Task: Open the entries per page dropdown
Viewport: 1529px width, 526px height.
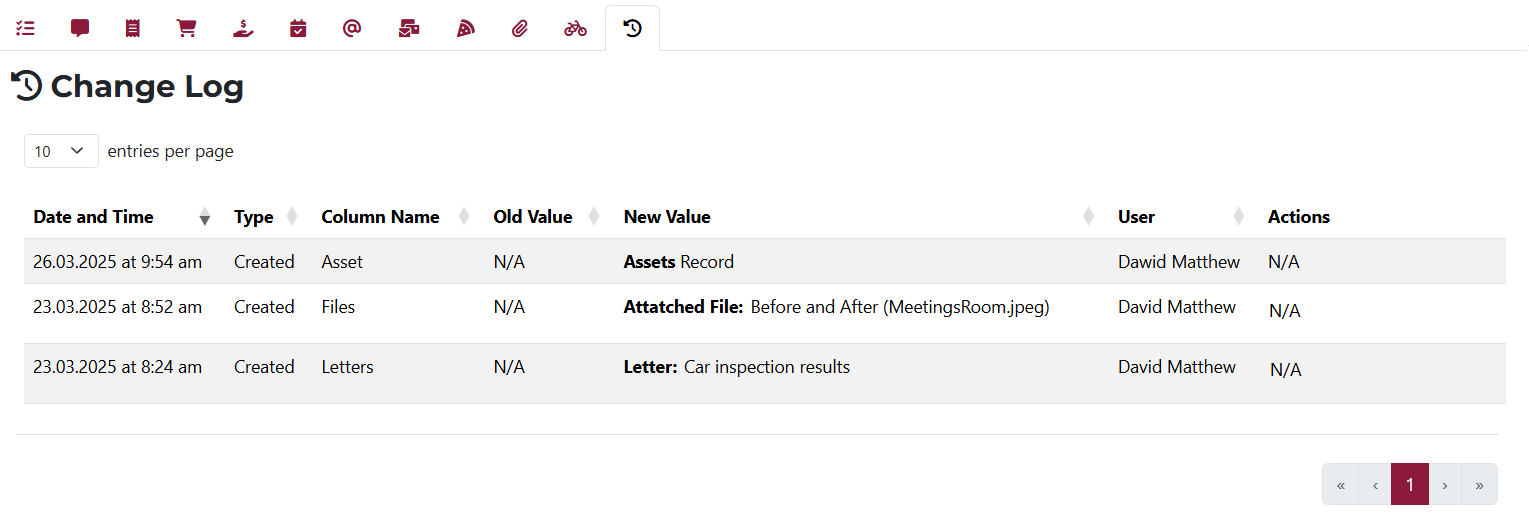Action: [x=61, y=151]
